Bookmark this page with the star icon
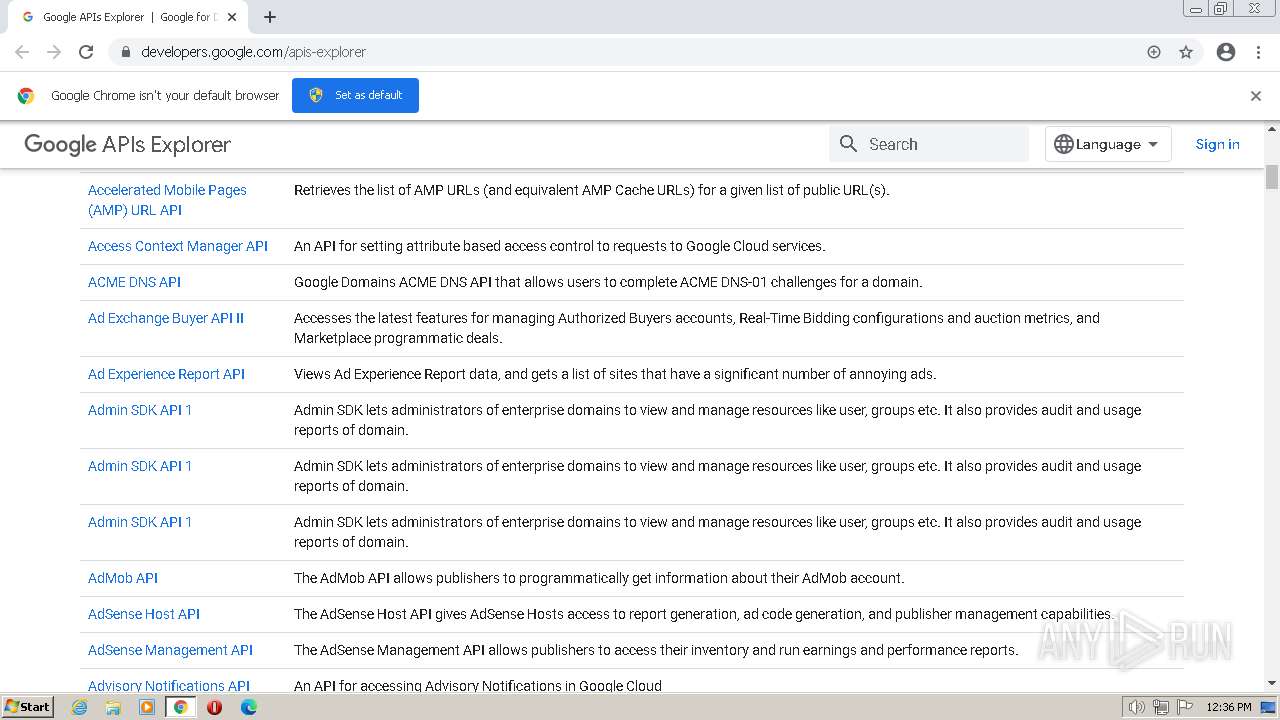The height and width of the screenshot is (720, 1280). pos(1186,52)
